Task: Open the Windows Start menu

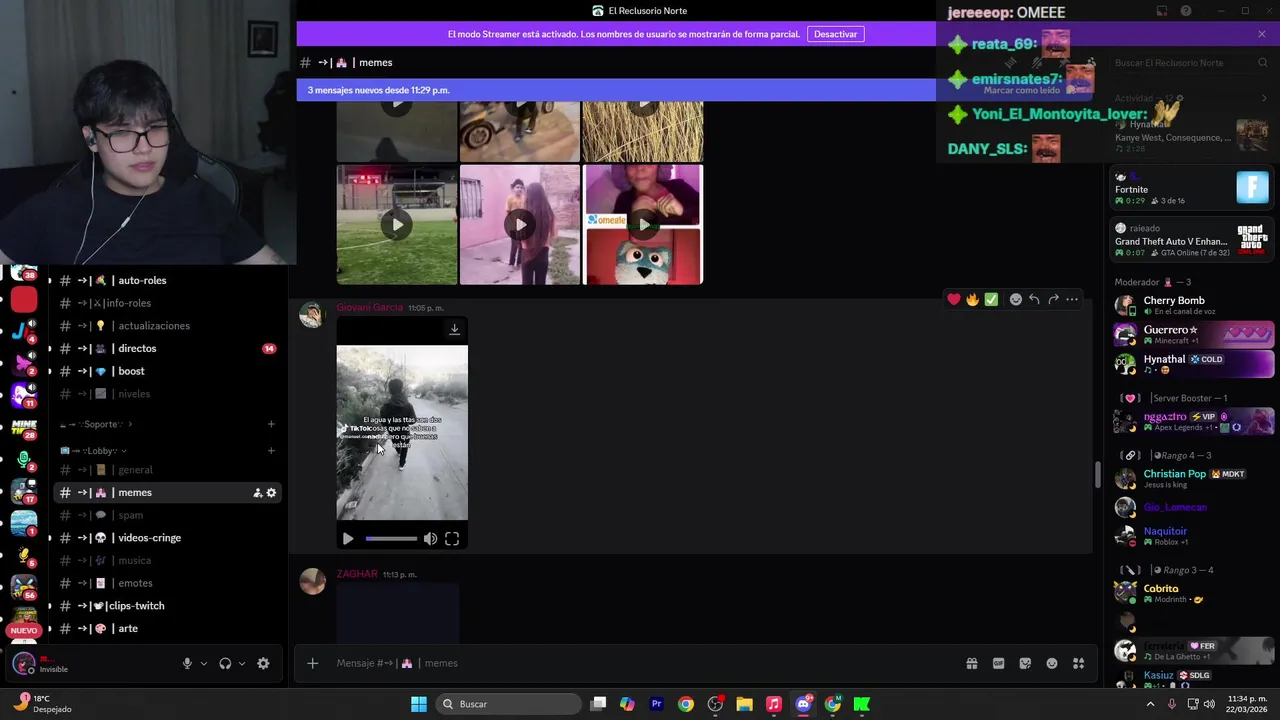Action: 419,704
